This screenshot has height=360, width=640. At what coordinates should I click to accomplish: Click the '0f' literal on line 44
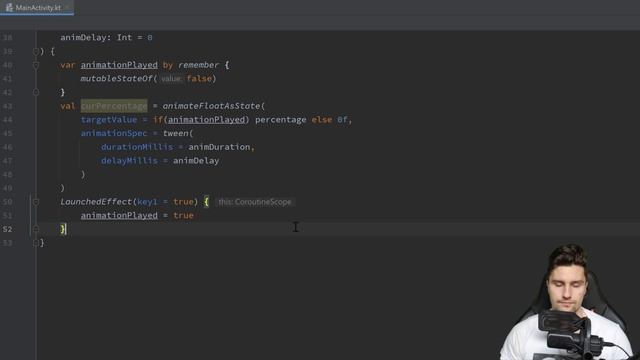(342, 120)
